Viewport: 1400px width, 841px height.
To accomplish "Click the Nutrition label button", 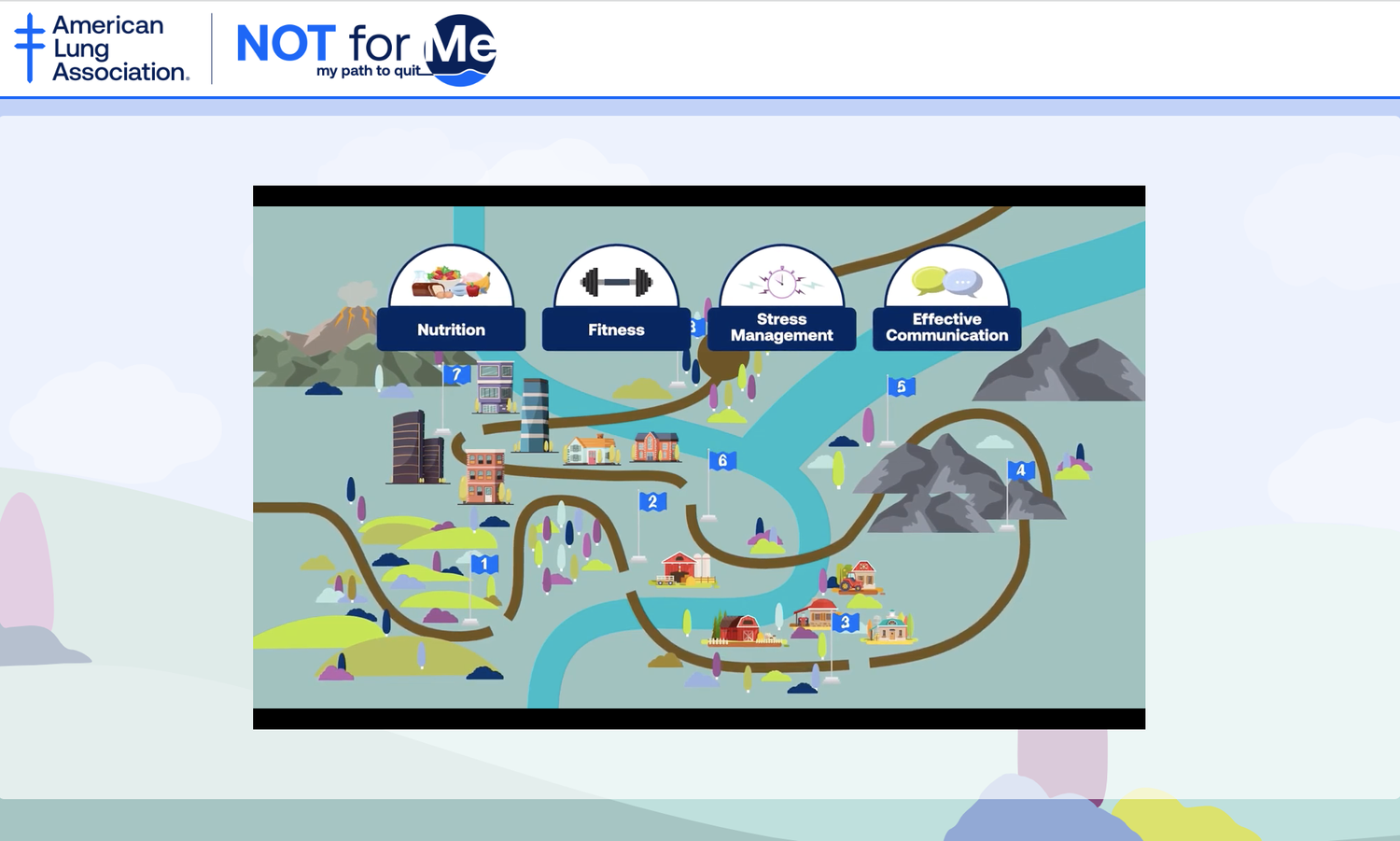I will click(451, 330).
